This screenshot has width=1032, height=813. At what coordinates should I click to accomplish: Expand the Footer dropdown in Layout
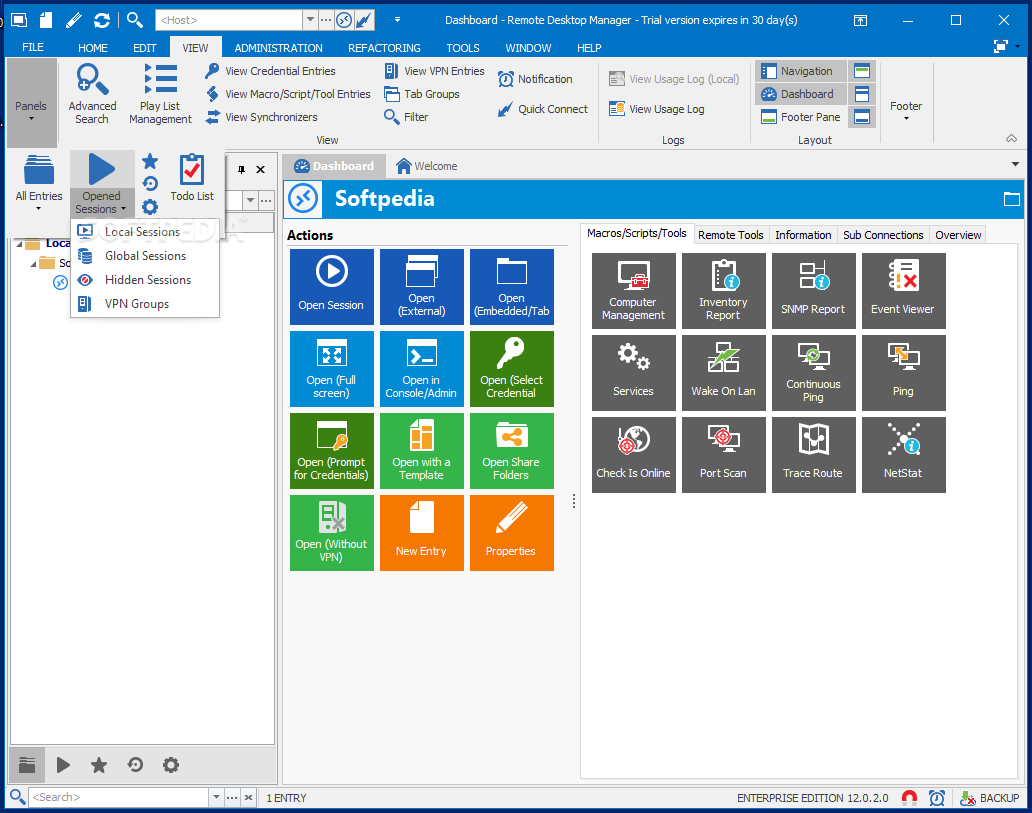click(x=906, y=109)
